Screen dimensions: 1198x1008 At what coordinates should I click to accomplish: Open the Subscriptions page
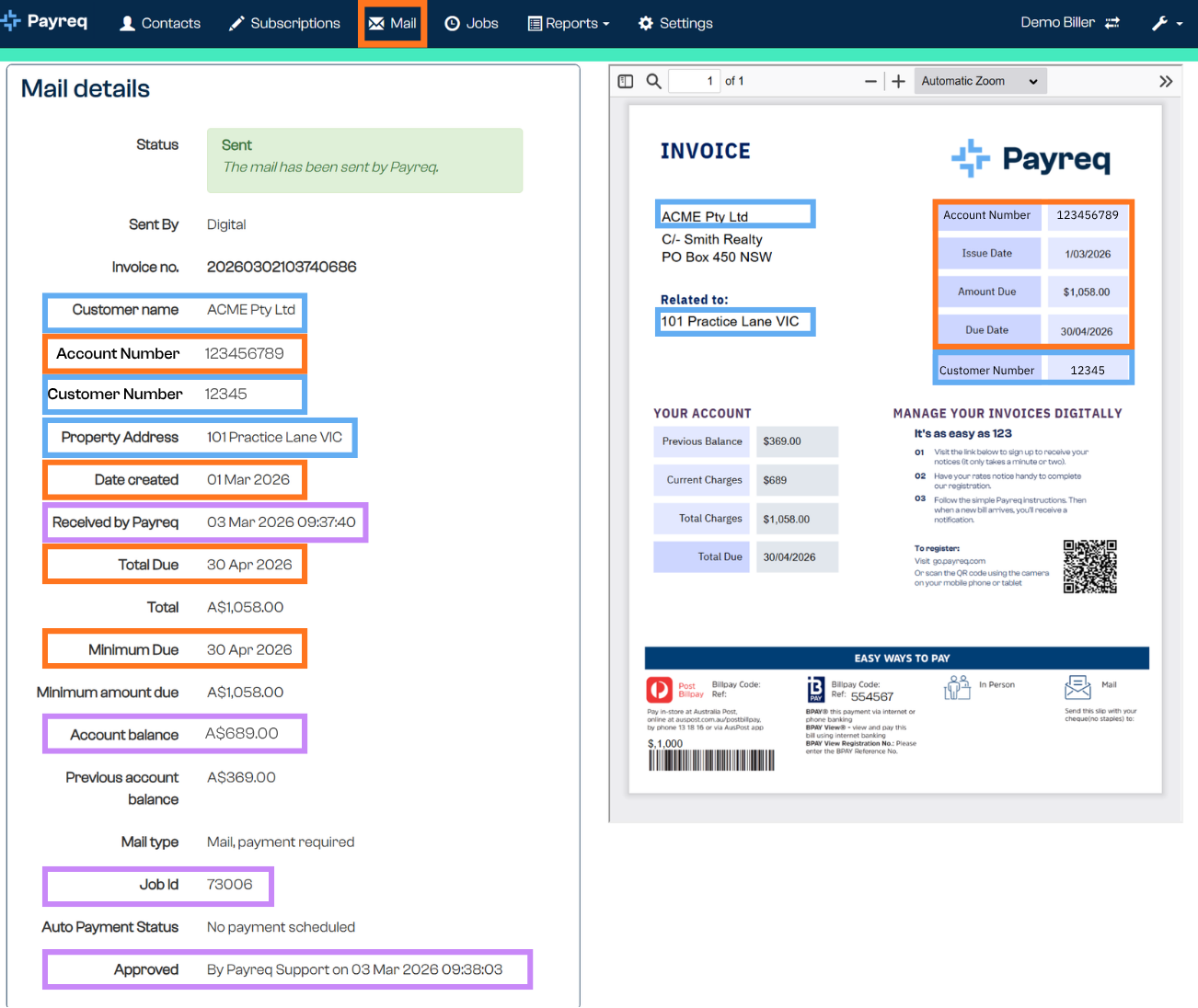coord(284,23)
